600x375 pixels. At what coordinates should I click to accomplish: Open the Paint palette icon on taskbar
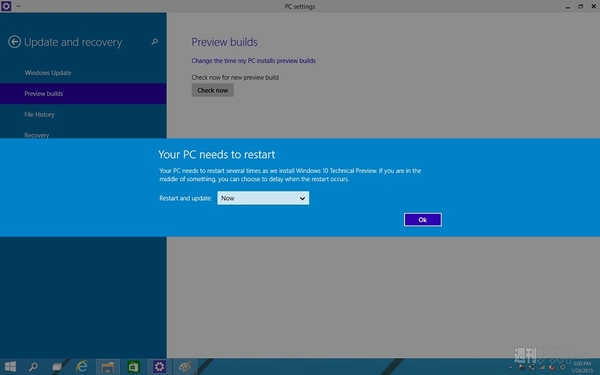[185, 367]
